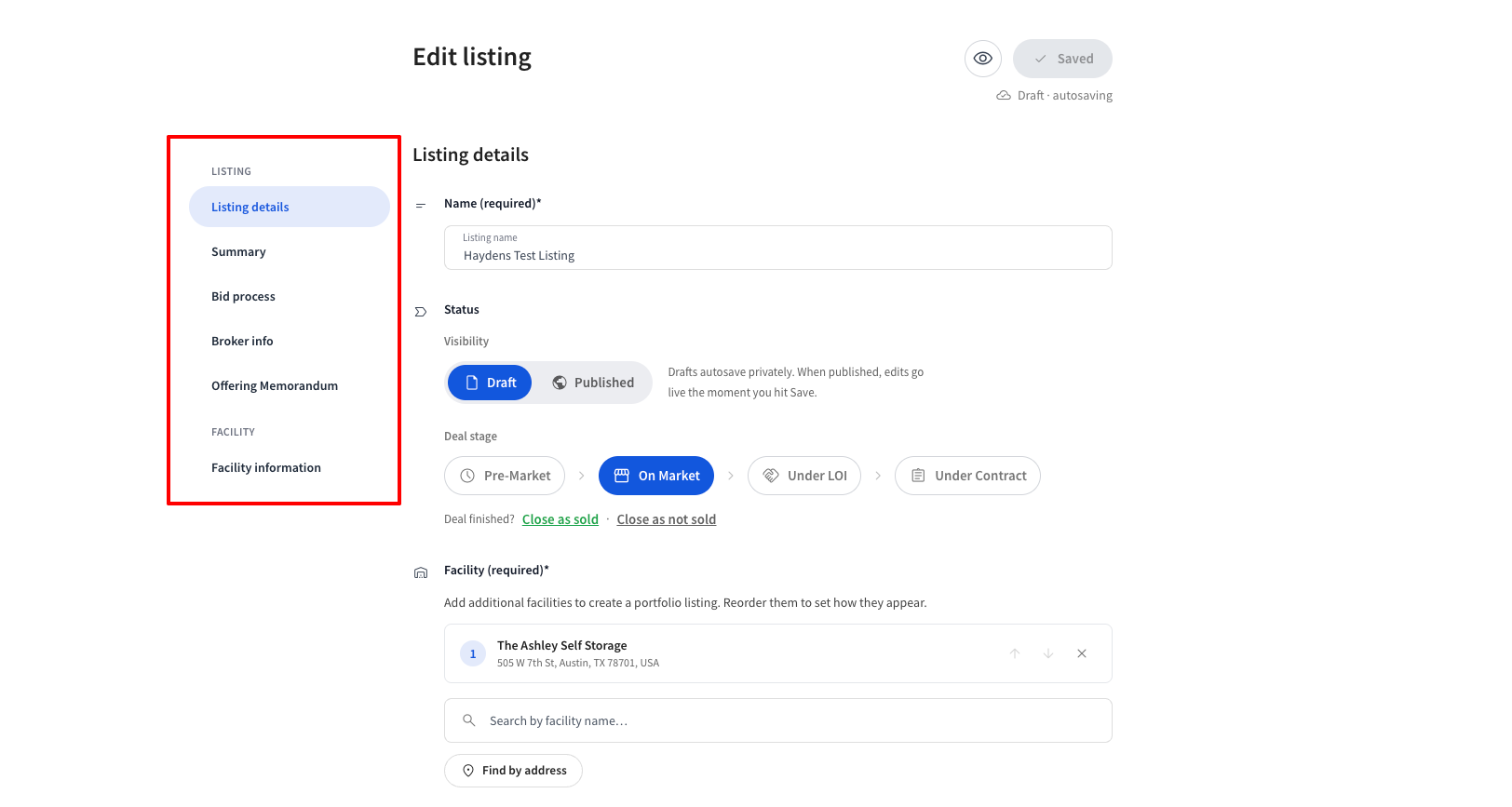Click the status tag icon beside Status heading
Viewport: 1512px width, 807px height.
(x=421, y=312)
